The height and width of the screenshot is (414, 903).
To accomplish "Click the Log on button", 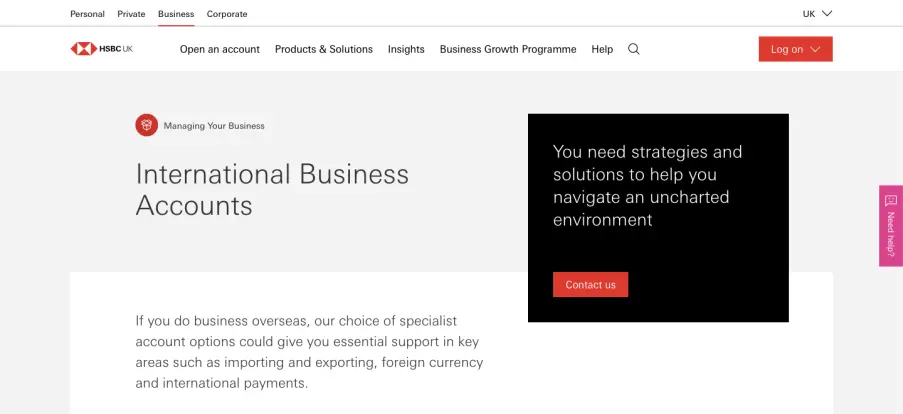I will tap(795, 49).
